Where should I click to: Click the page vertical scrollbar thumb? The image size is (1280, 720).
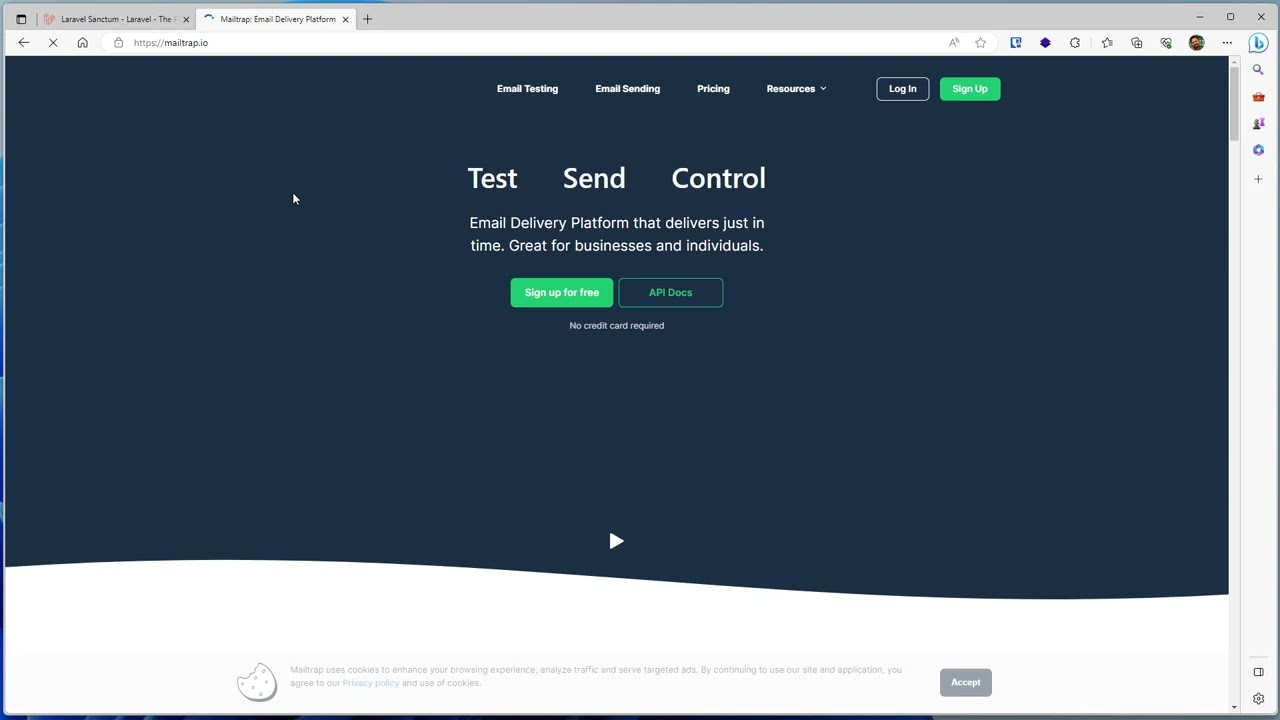click(x=1234, y=104)
